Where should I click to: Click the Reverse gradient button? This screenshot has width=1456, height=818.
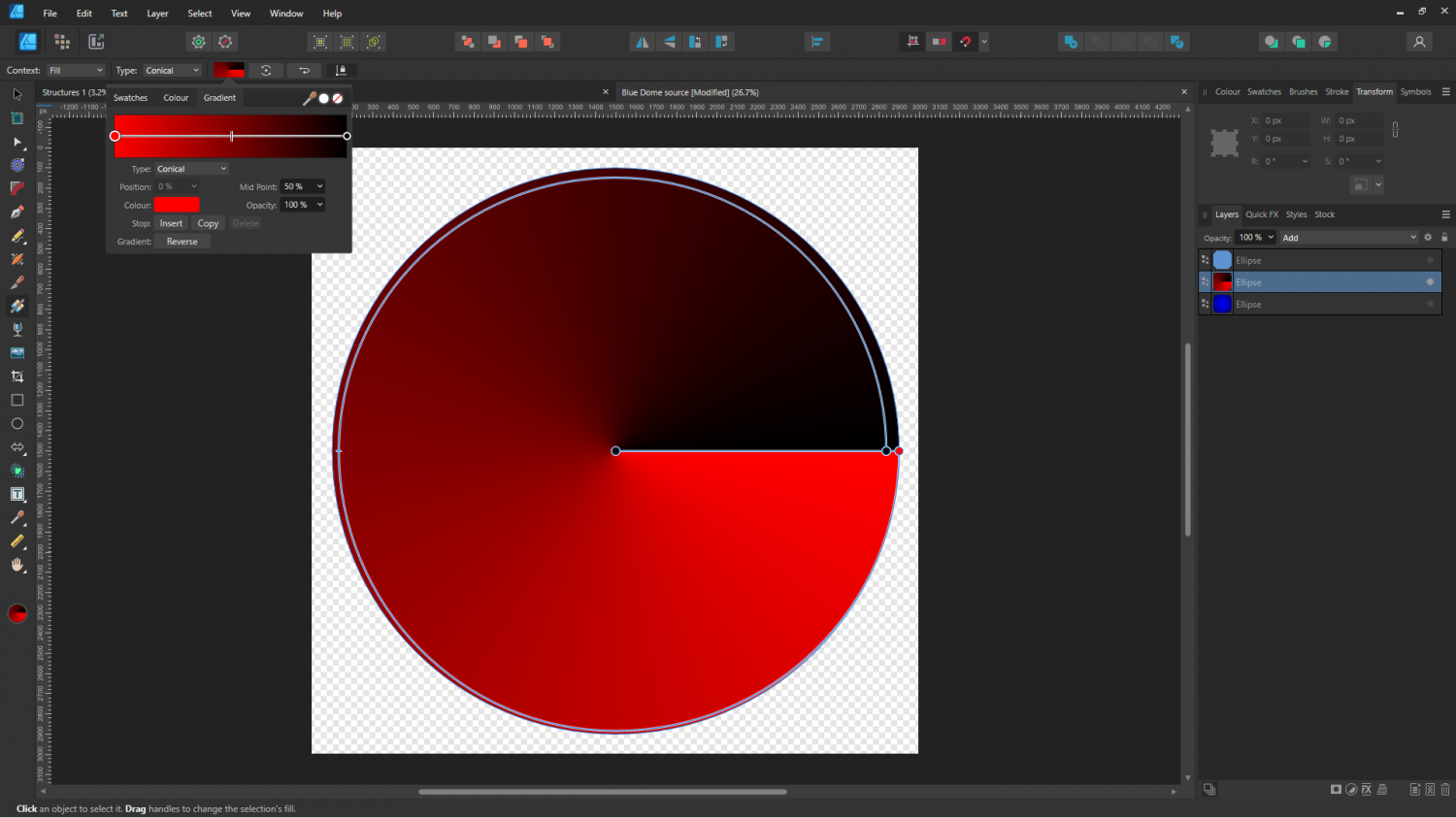point(182,242)
